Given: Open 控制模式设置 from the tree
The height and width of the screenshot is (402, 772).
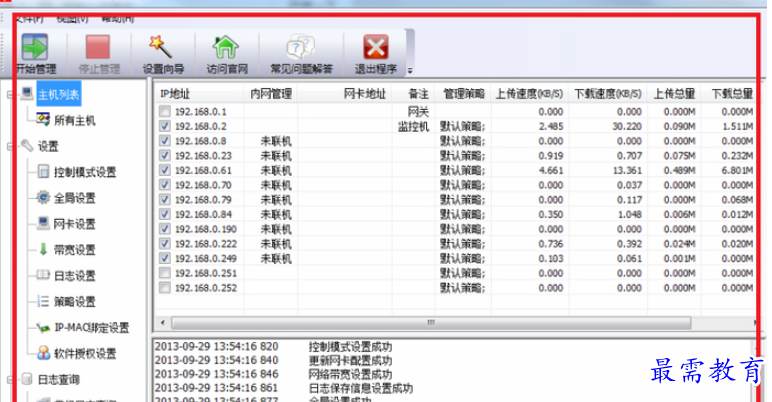Looking at the screenshot, I should tap(85, 172).
